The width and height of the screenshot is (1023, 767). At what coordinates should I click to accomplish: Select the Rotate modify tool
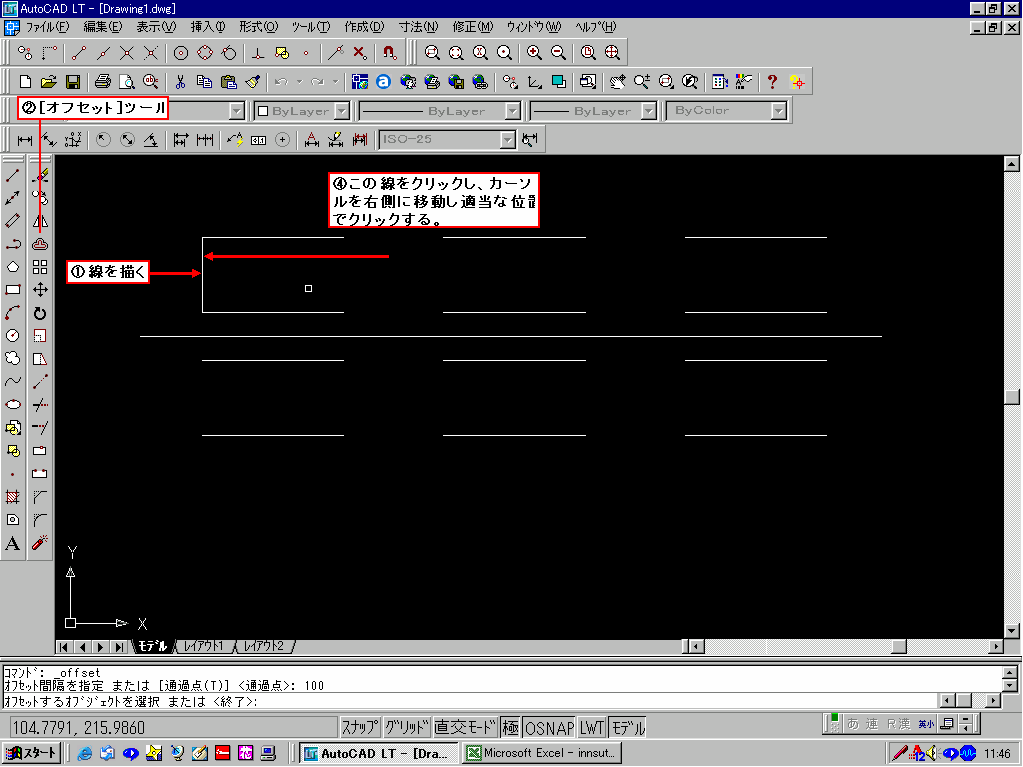40,313
